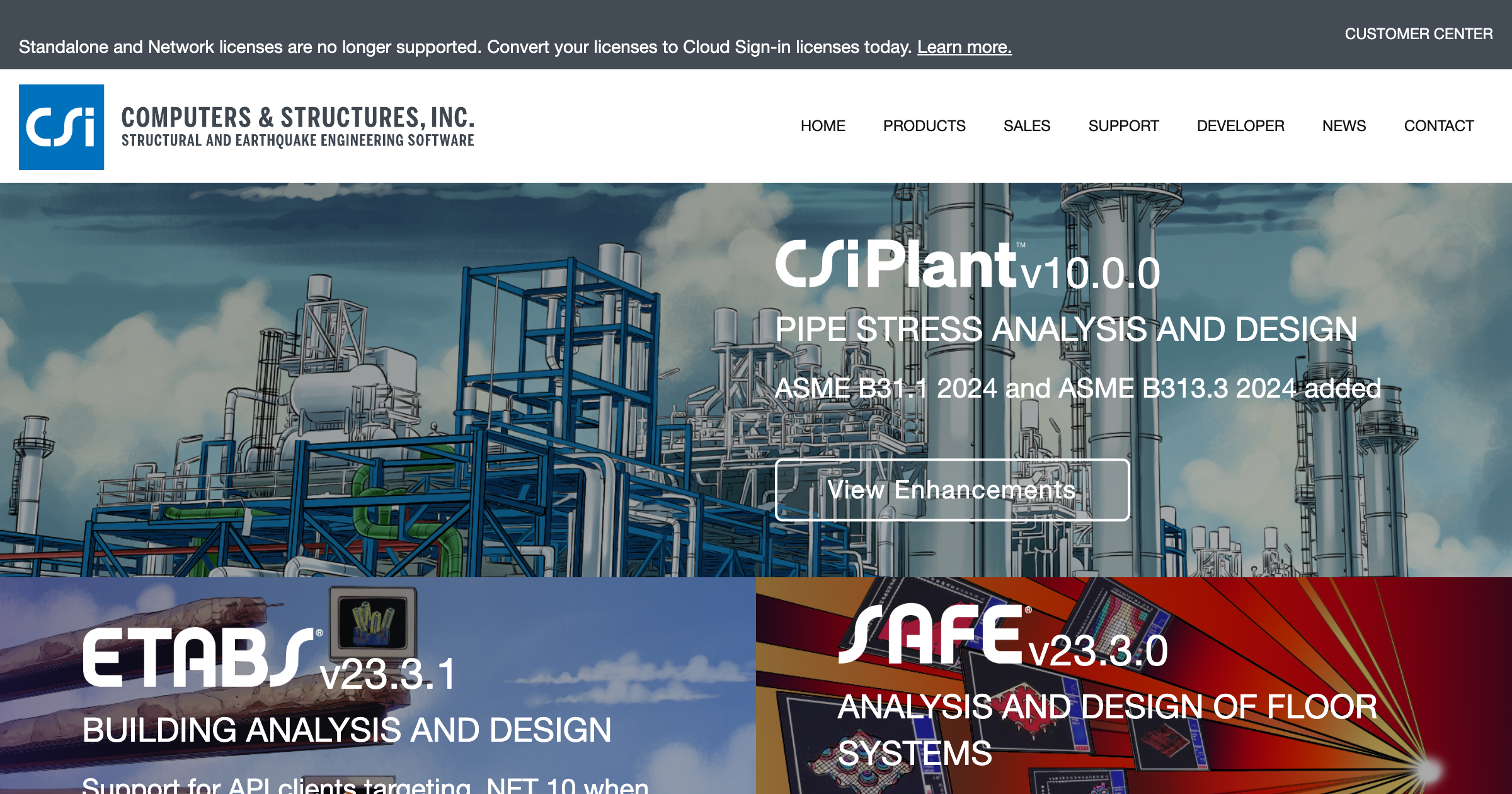1512x794 pixels.
Task: Click the Computers & Structures, Inc. wordmark
Action: click(x=298, y=118)
